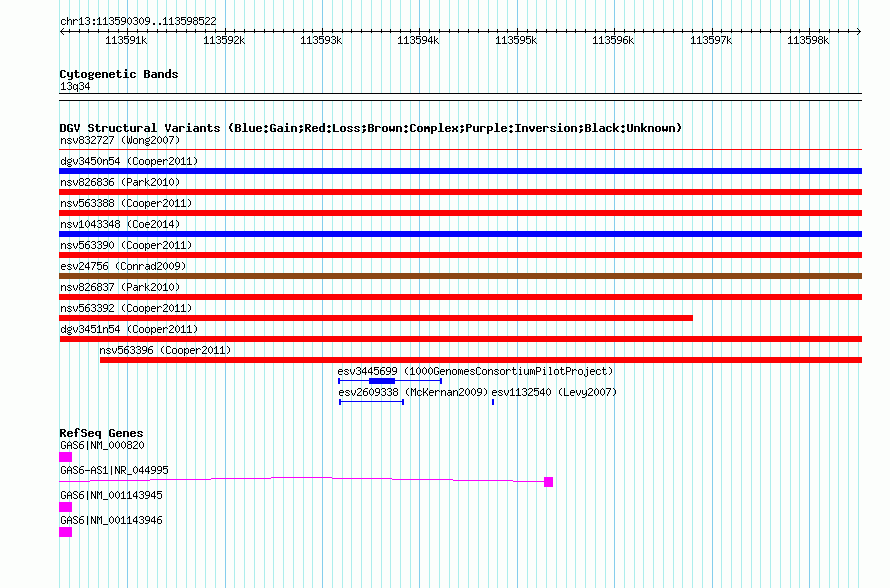Open variant nsv832727 (Wong2007) label

(x=120, y=140)
